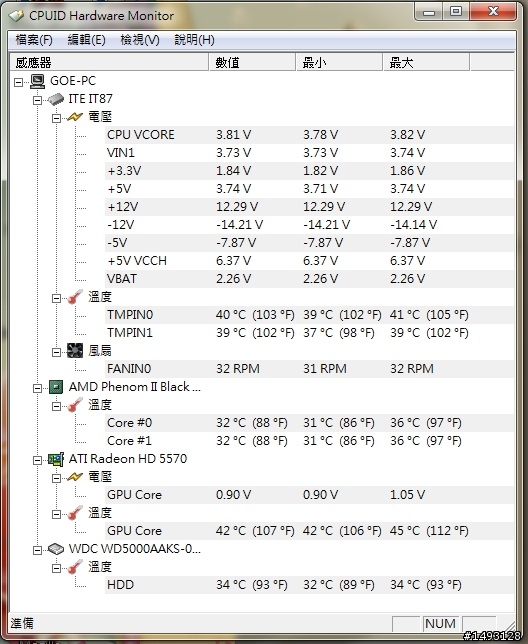Click the ATI Radeon HD 5570 card icon
Image resolution: width=528 pixels, height=644 pixels.
(x=56, y=459)
